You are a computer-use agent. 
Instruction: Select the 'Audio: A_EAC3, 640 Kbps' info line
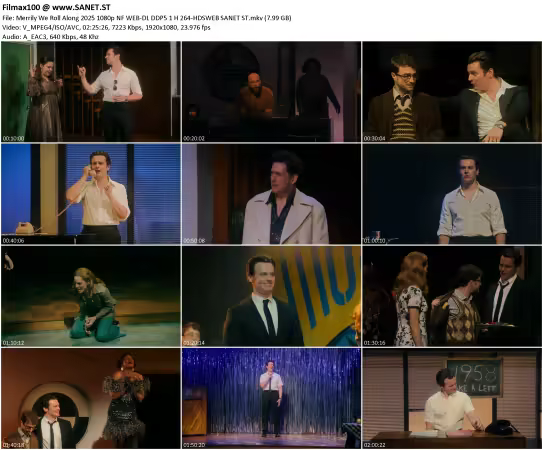point(50,37)
